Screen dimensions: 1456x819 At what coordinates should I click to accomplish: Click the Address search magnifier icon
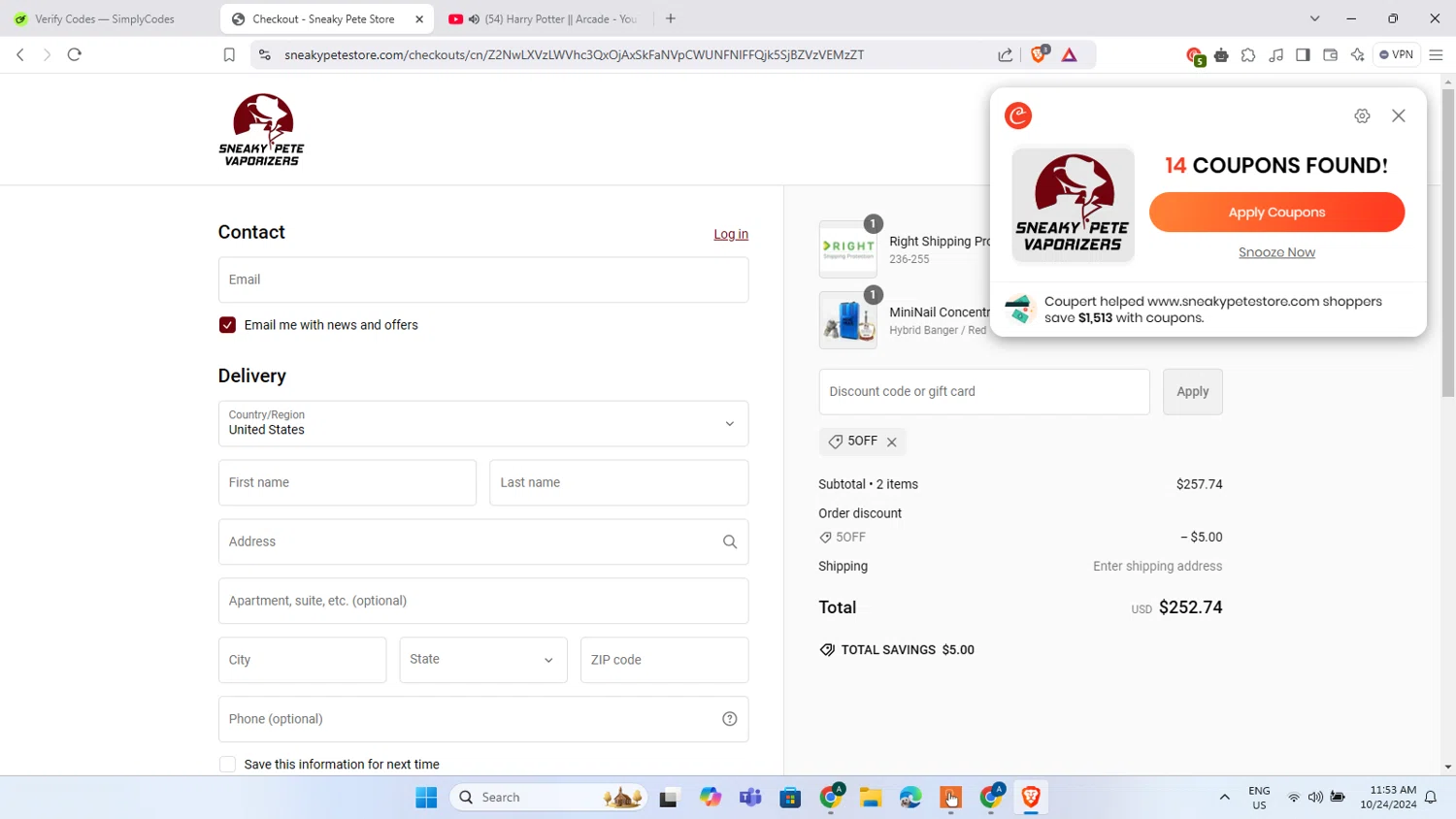730,541
